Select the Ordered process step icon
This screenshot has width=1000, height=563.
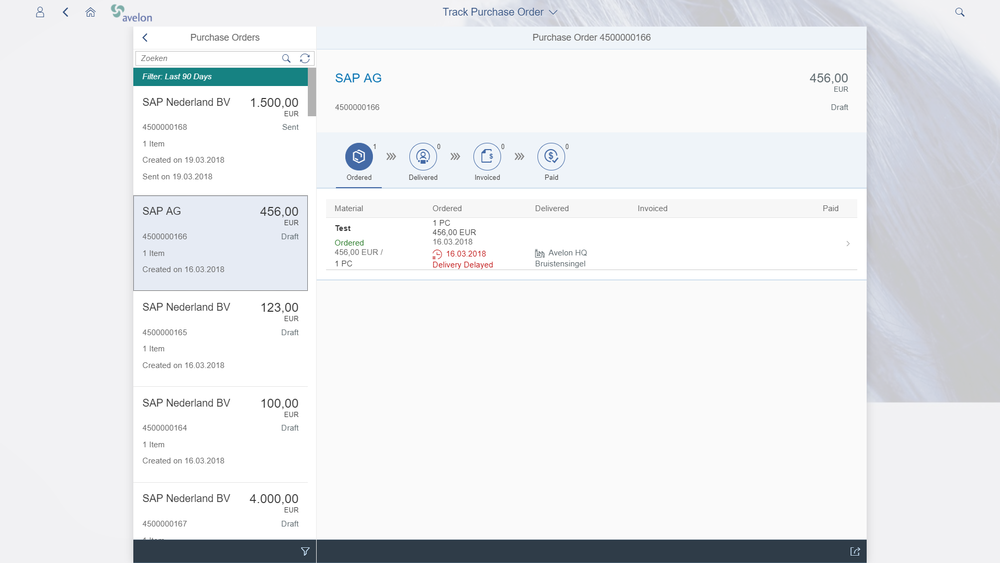pyautogui.click(x=359, y=156)
